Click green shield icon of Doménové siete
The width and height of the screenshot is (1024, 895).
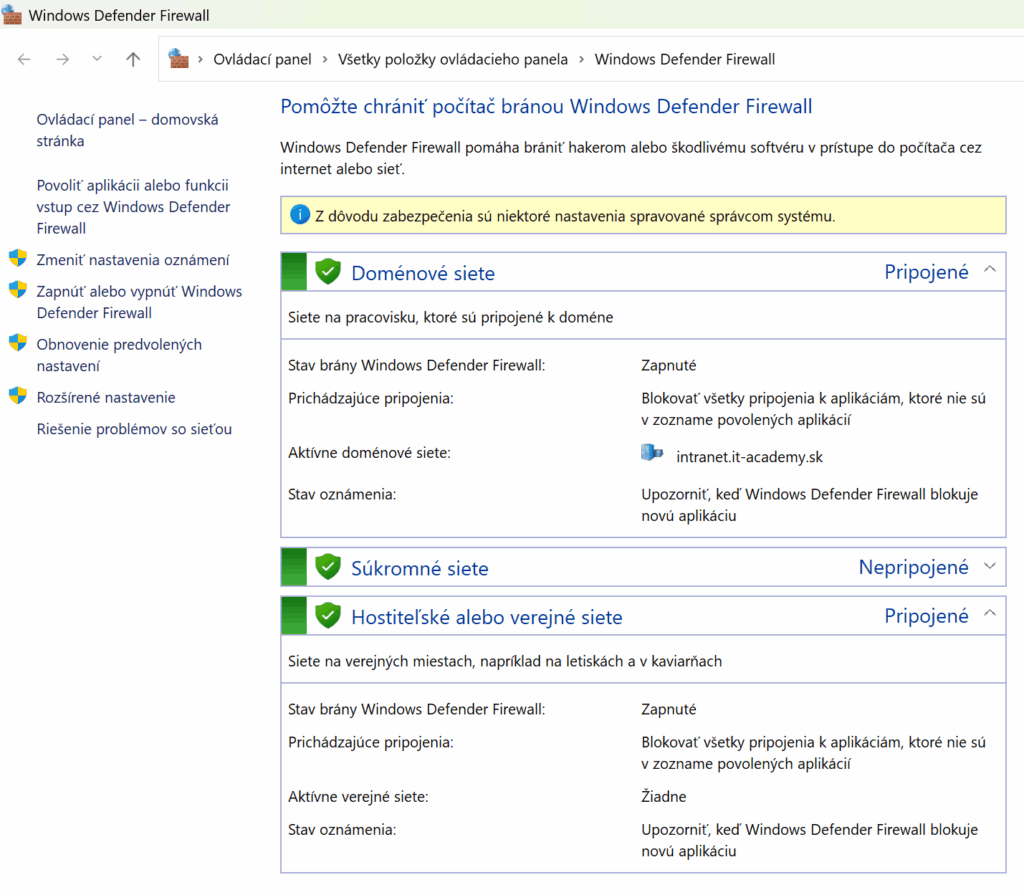click(328, 271)
